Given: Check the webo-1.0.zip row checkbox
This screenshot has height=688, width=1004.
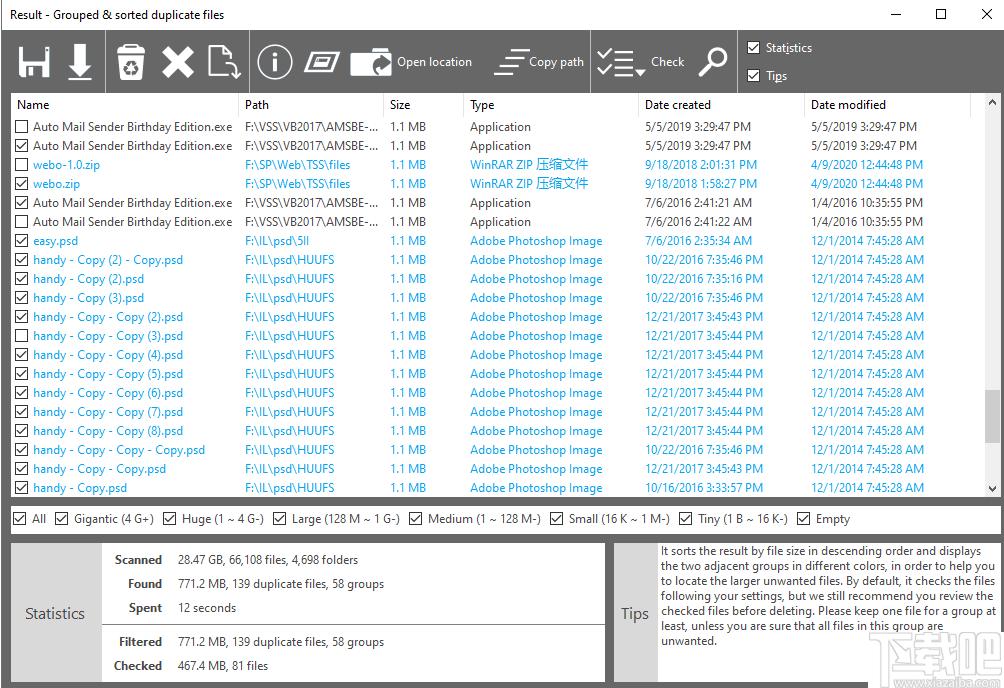Looking at the screenshot, I should pos(21,165).
